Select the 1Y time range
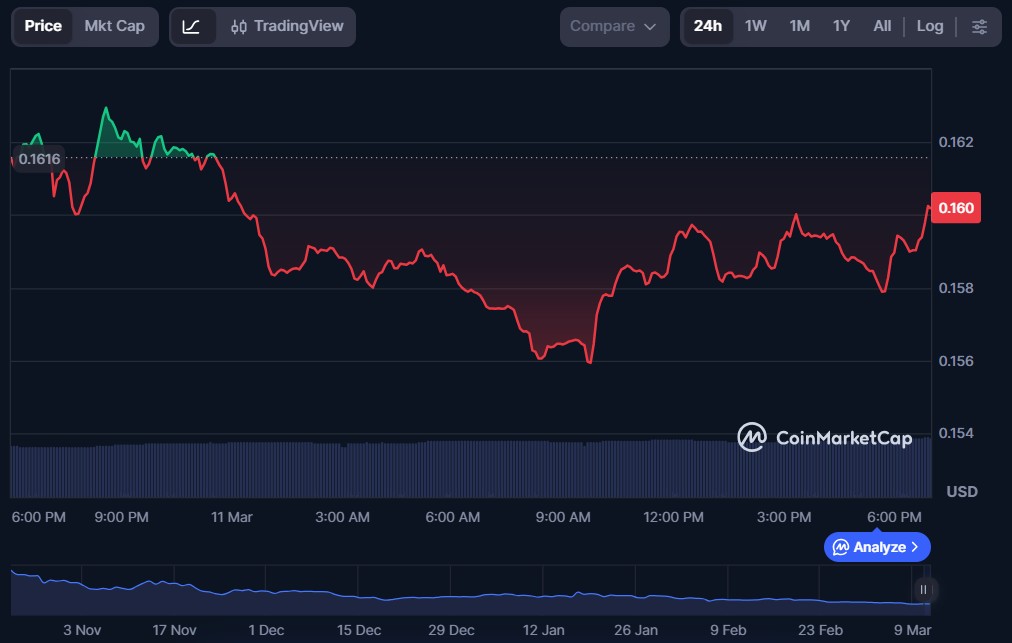This screenshot has width=1012, height=643. coord(841,27)
